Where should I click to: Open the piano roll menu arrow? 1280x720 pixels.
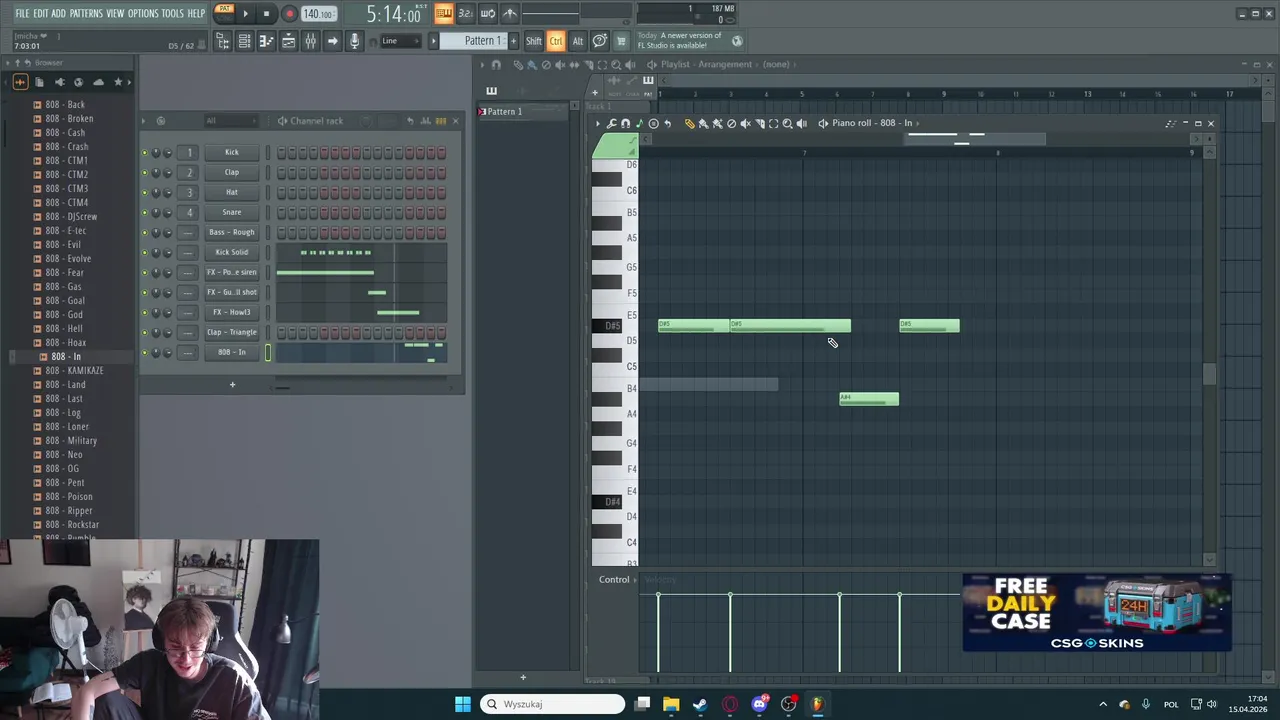[598, 124]
